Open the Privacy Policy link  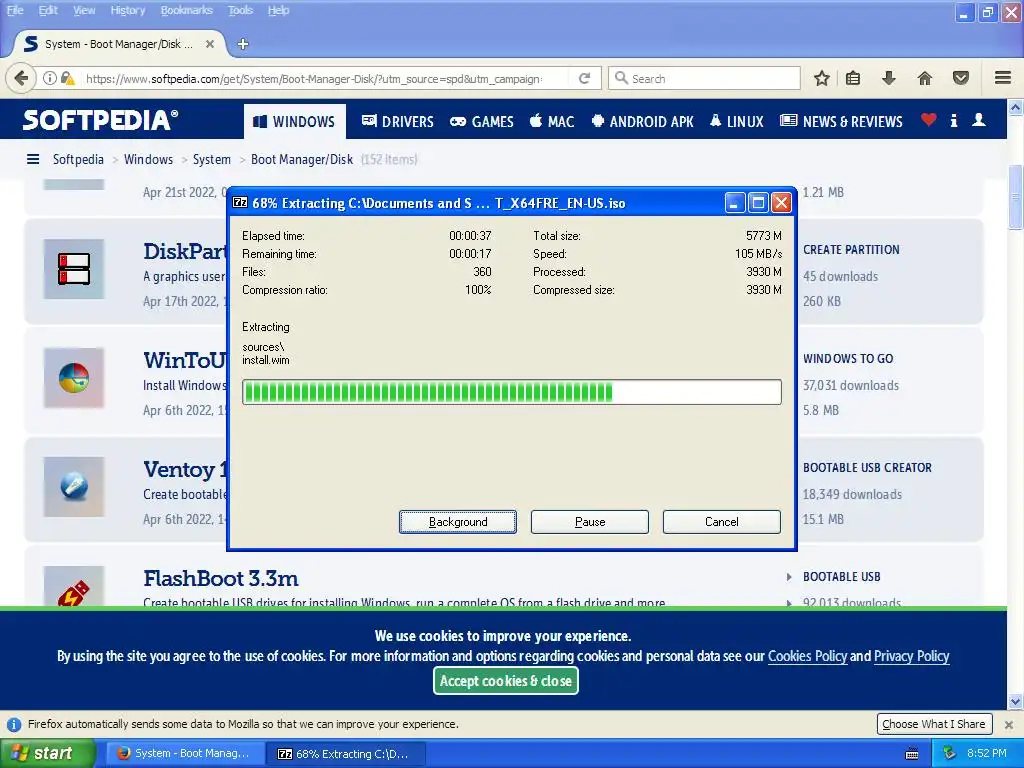(x=912, y=656)
